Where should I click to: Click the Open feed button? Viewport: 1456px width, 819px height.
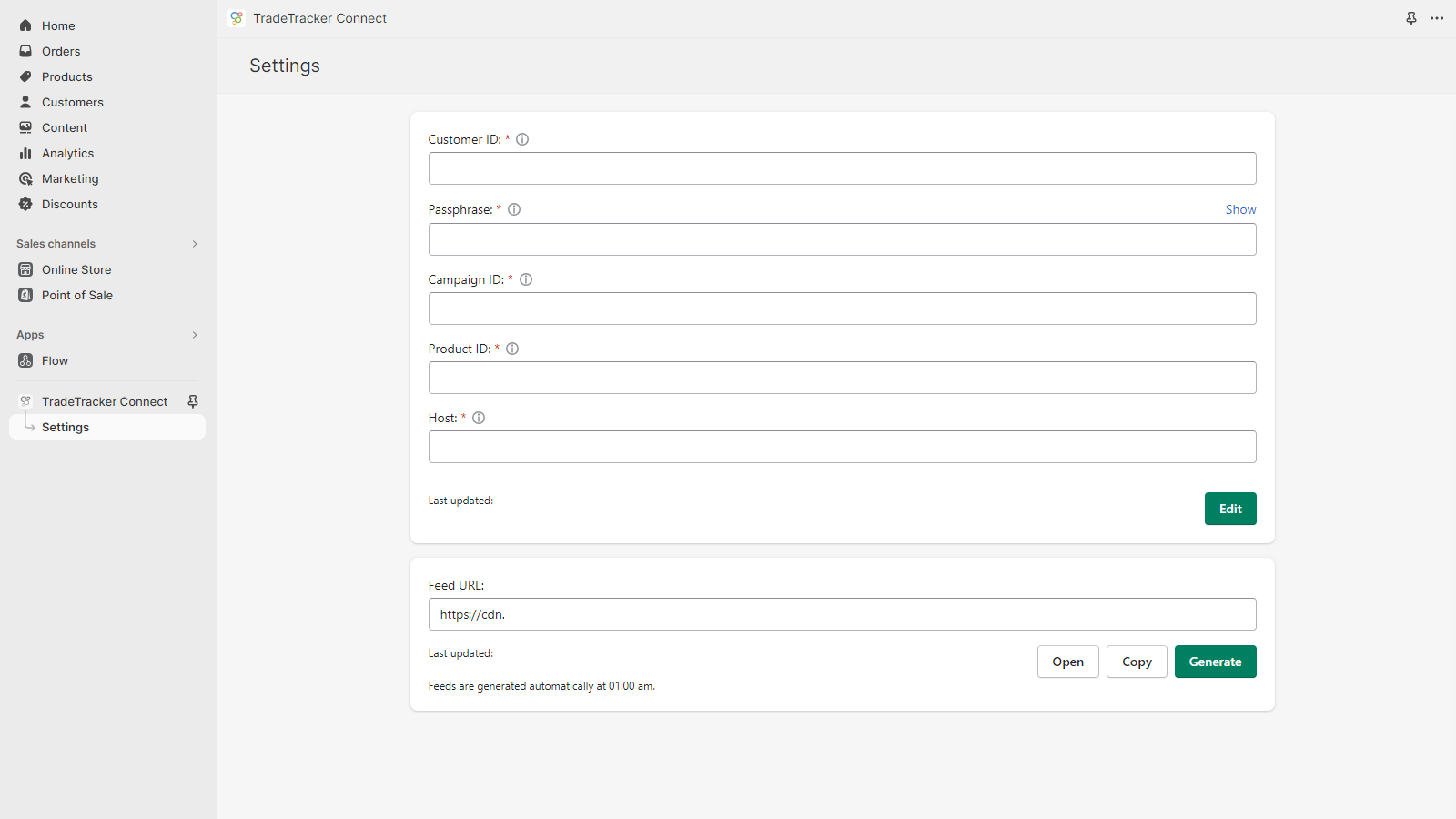(1067, 662)
